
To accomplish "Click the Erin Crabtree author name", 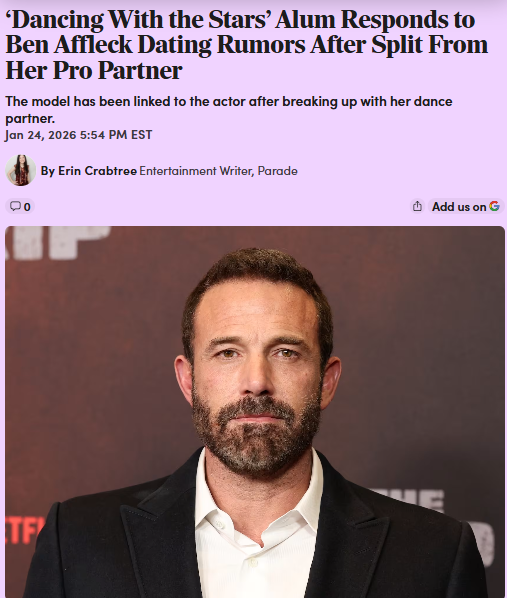I will pos(97,171).
